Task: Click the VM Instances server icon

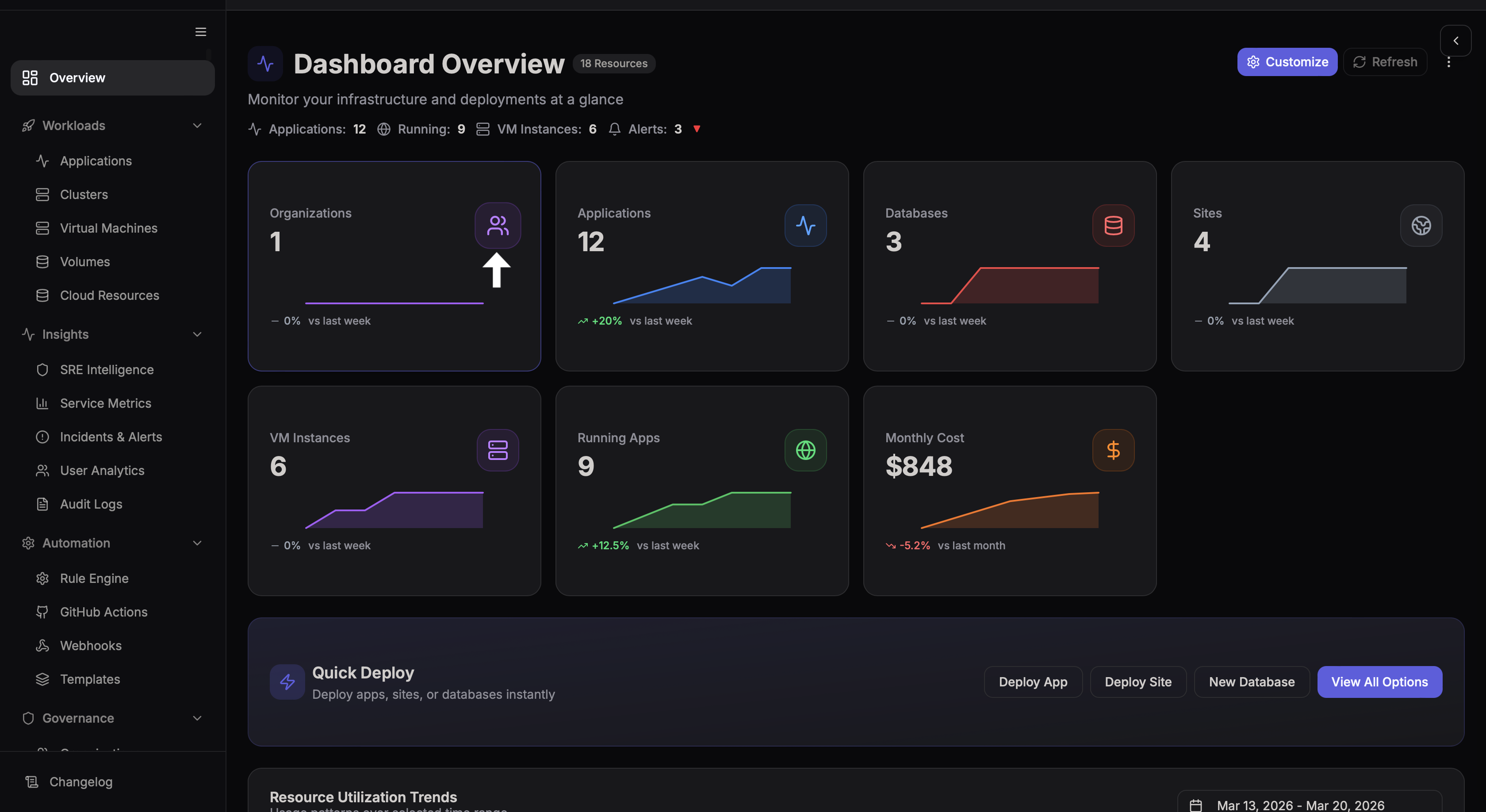Action: point(497,450)
